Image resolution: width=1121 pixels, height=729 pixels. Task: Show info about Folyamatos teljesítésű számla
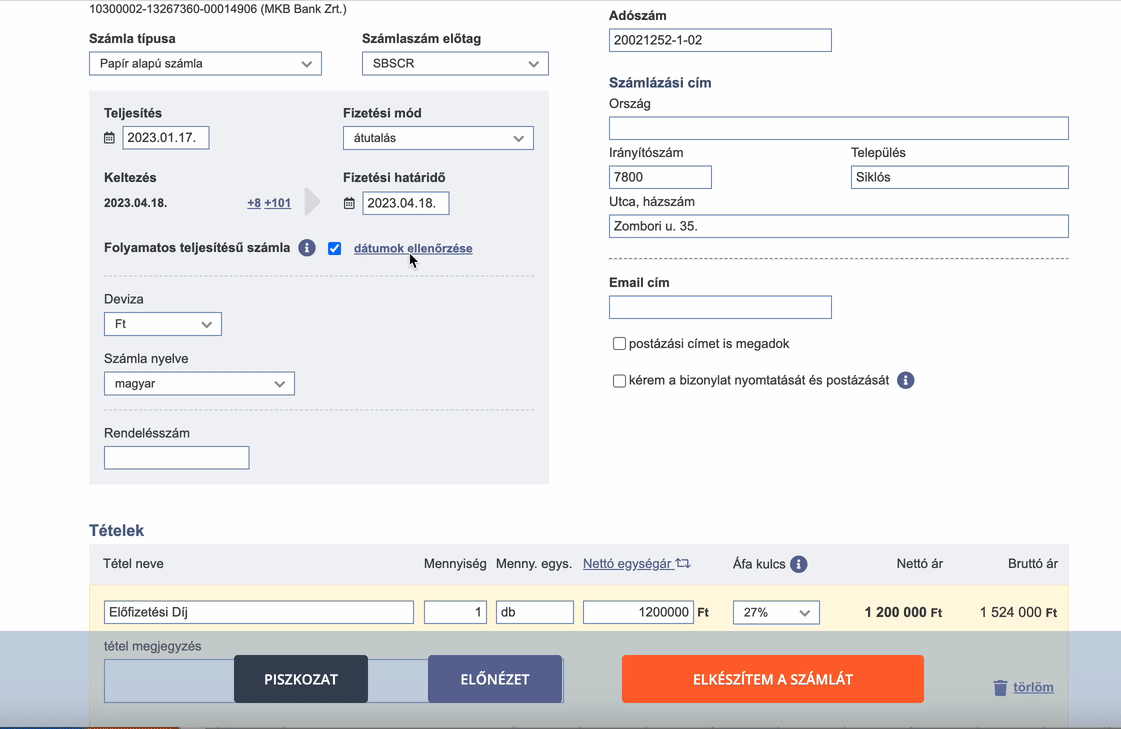(307, 248)
